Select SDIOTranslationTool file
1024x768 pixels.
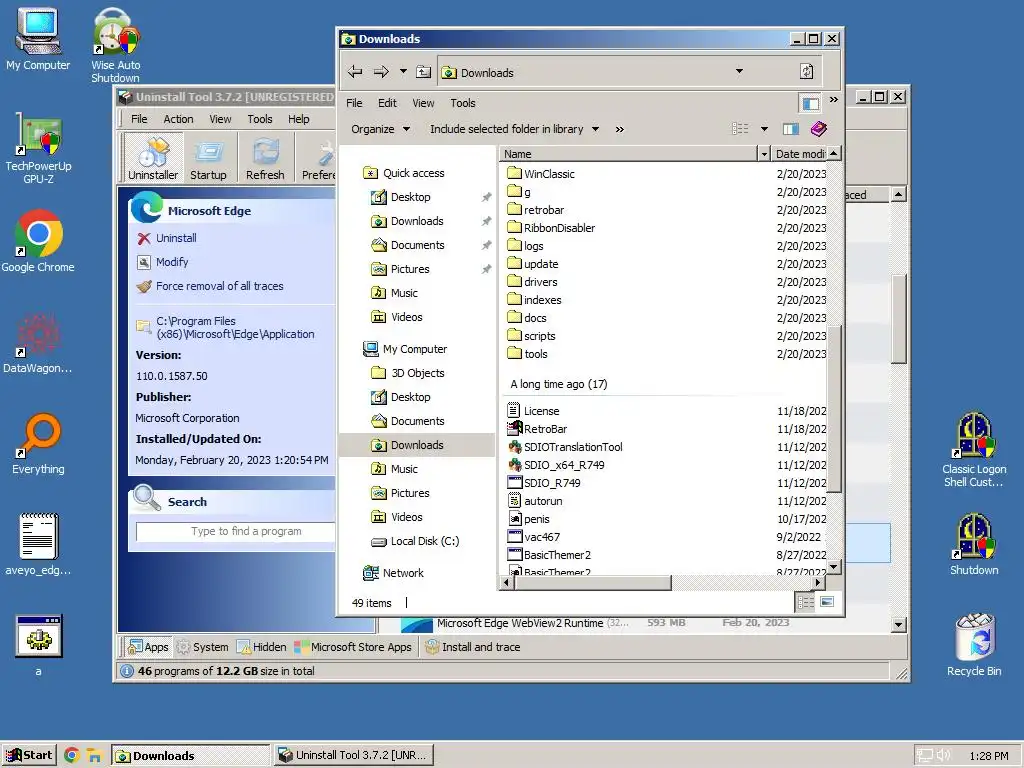tap(573, 447)
